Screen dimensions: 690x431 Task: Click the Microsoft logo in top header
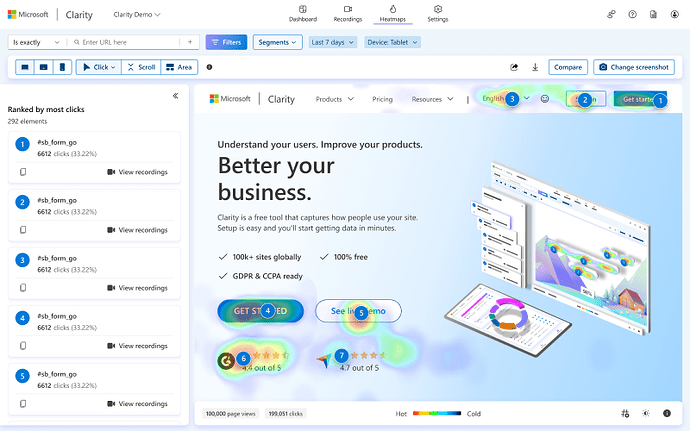click(x=28, y=15)
